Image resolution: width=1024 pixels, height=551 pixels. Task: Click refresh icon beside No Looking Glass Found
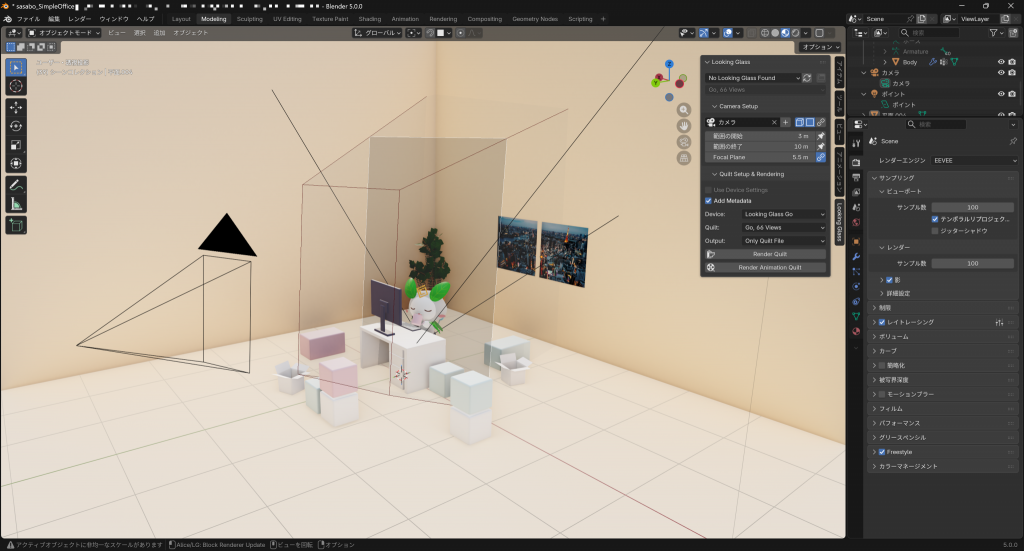pyautogui.click(x=807, y=78)
